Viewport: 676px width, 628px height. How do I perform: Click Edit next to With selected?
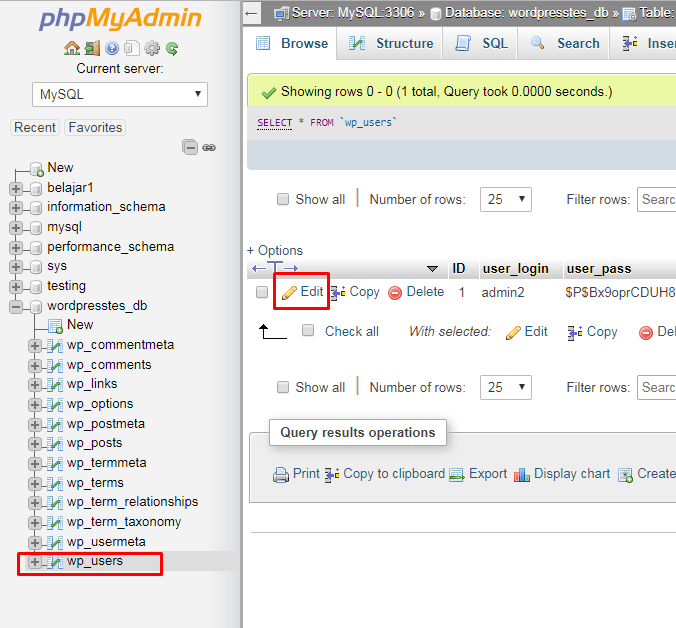click(x=526, y=332)
